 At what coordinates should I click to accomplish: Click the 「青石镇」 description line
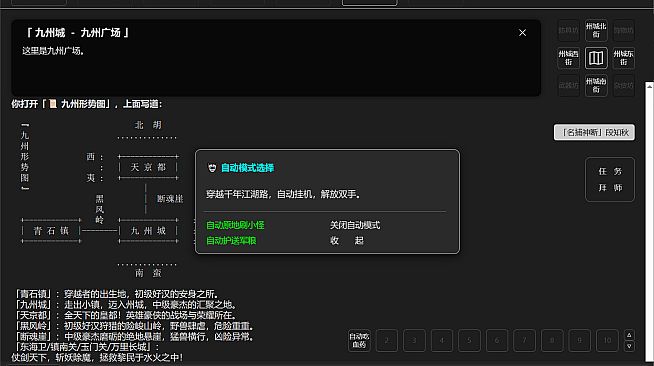117,294
